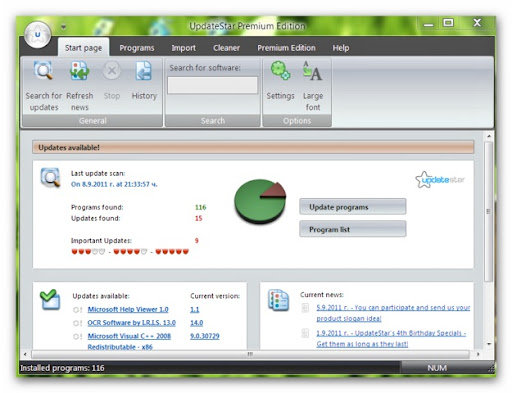Open Microsoft Visual C++ 2008 Redistributable link
The width and height of the screenshot is (512, 393).
(x=129, y=341)
